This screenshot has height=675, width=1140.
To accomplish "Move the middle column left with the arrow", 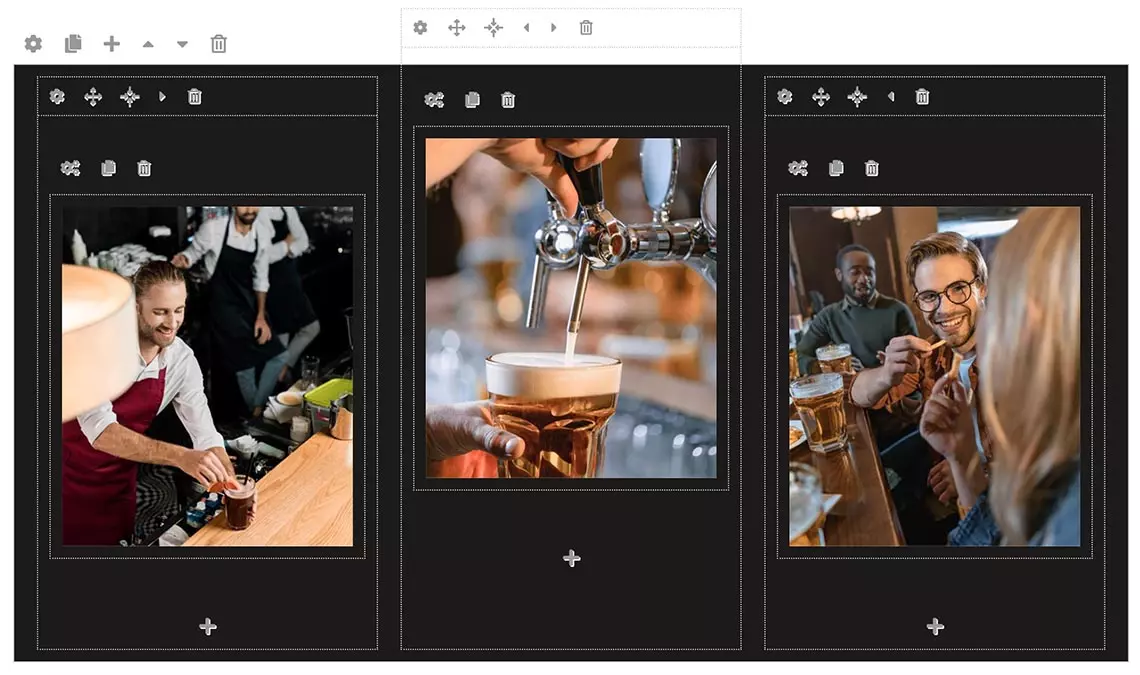I will click(x=527, y=27).
